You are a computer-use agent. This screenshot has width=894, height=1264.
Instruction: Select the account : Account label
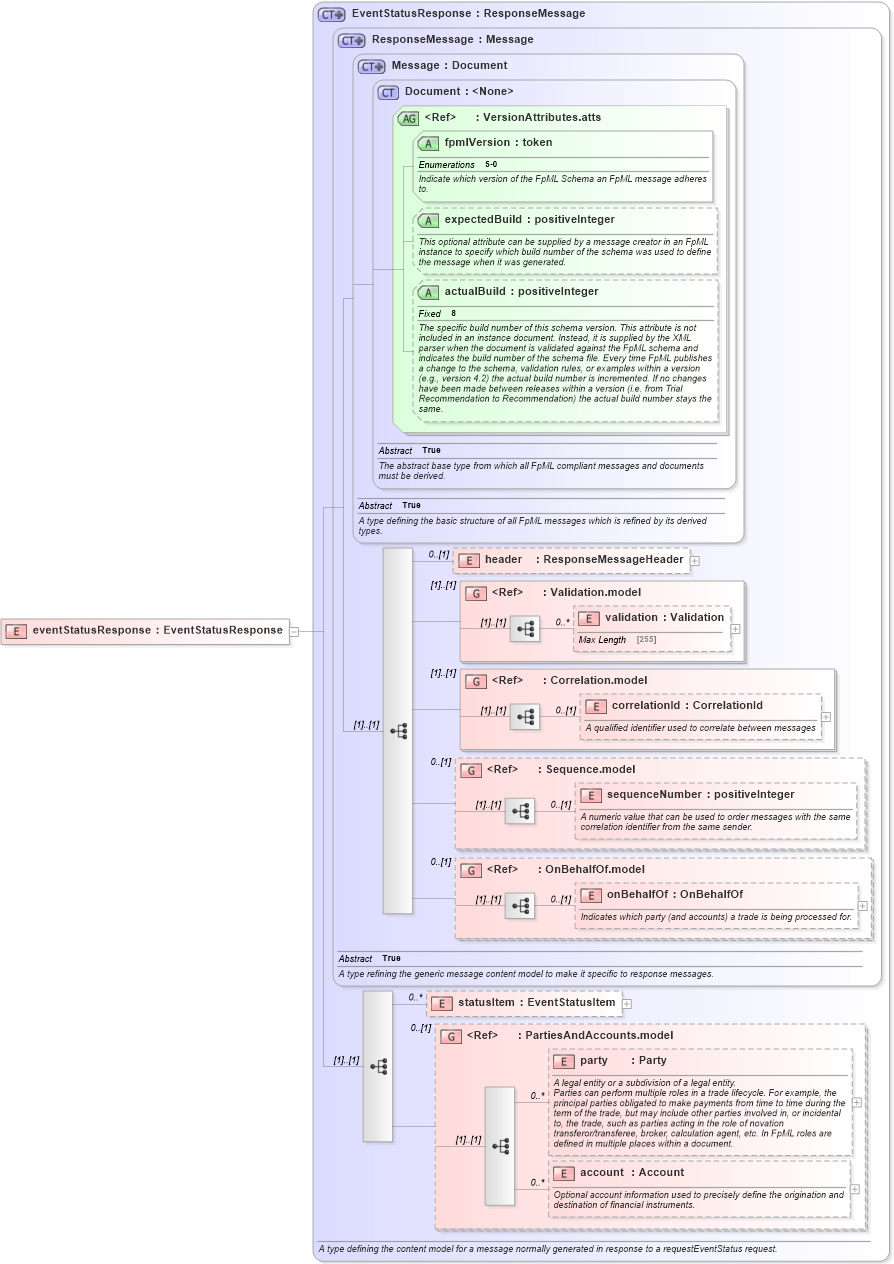click(632, 1173)
